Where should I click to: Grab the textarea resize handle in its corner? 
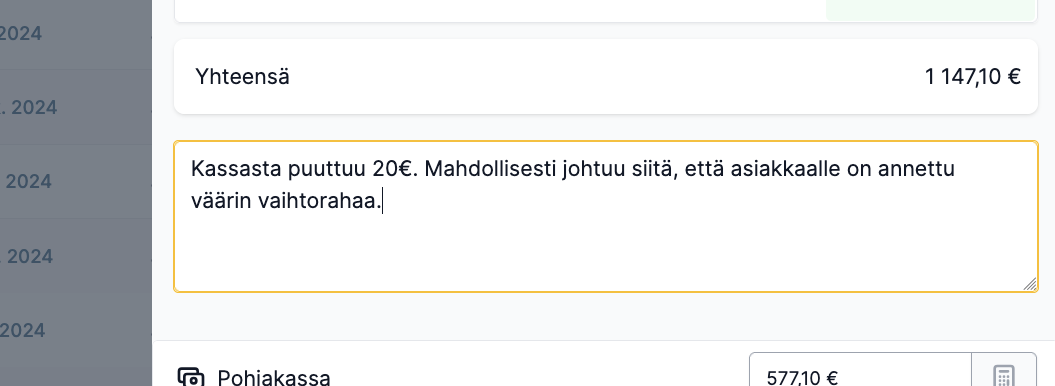[x=1029, y=284]
